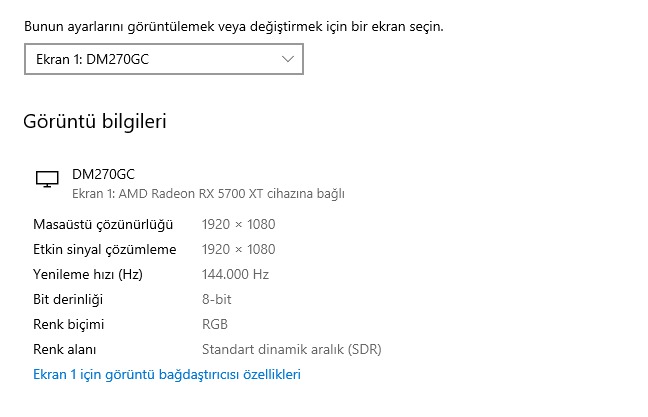
Task: Click the AMD Radeon RX 5700 XT connection text
Action: pyautogui.click(x=215, y=192)
